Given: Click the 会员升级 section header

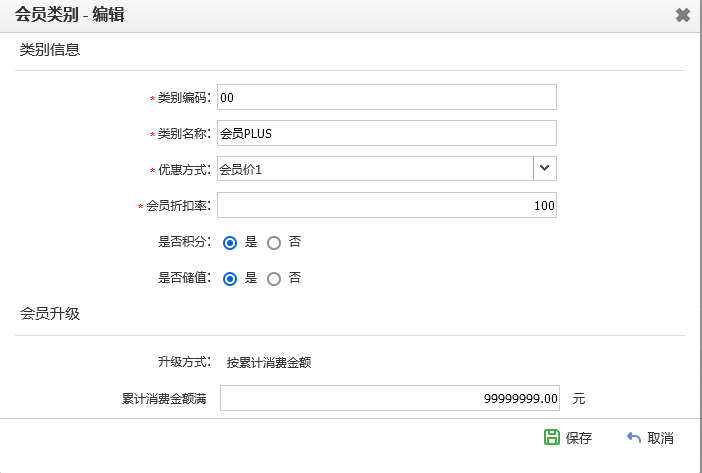Looking at the screenshot, I should click(x=50, y=314).
